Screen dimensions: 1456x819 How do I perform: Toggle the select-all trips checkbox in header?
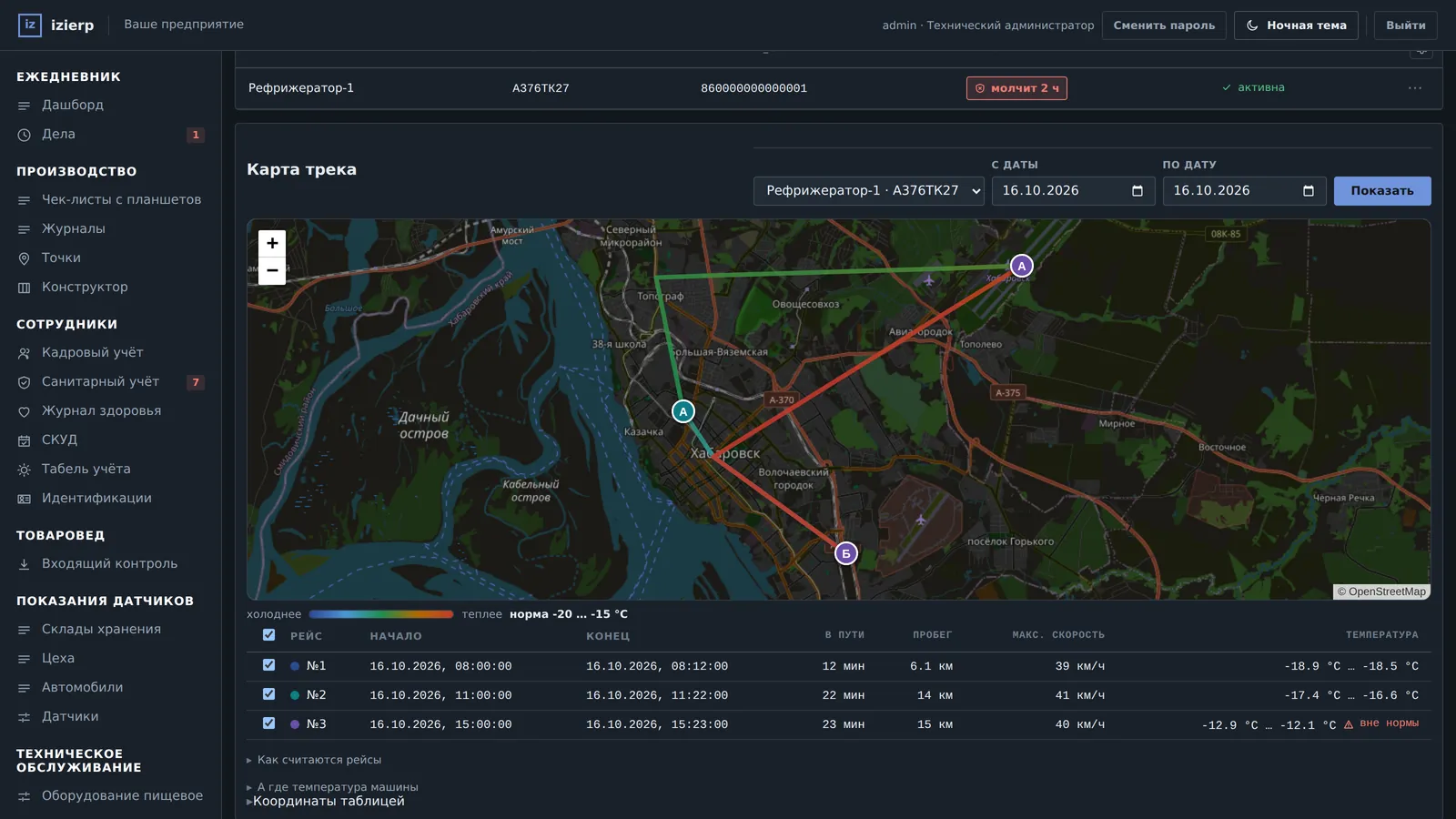click(x=268, y=635)
